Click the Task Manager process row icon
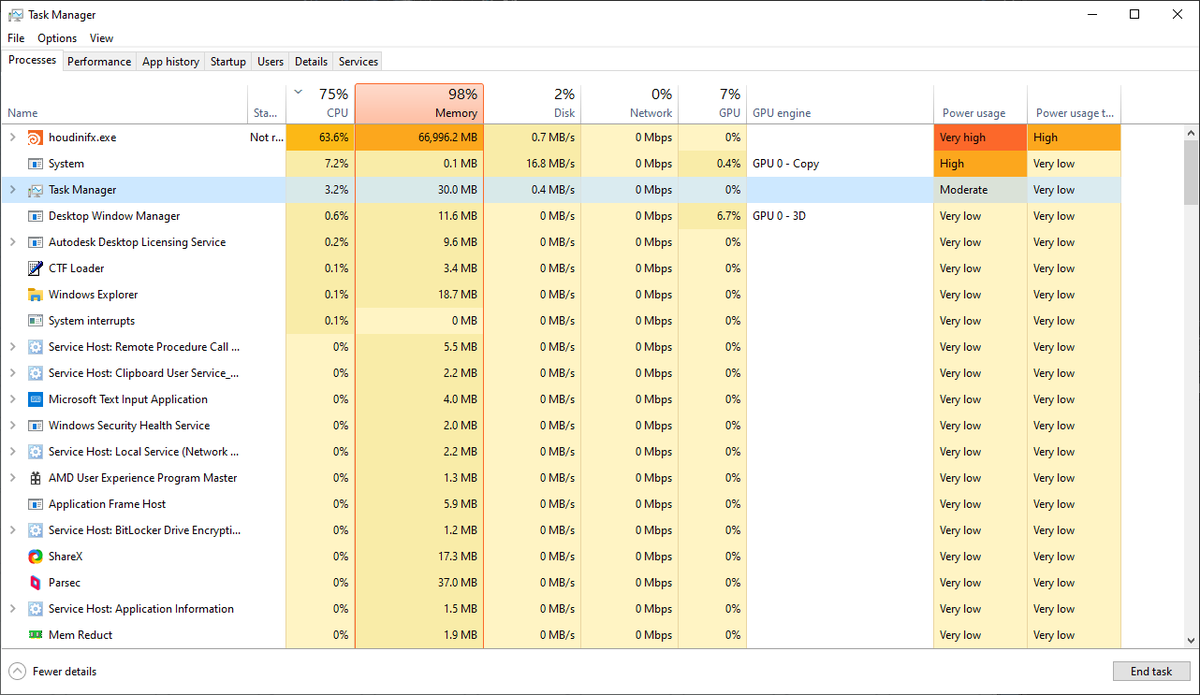The image size is (1200, 695). [35, 190]
